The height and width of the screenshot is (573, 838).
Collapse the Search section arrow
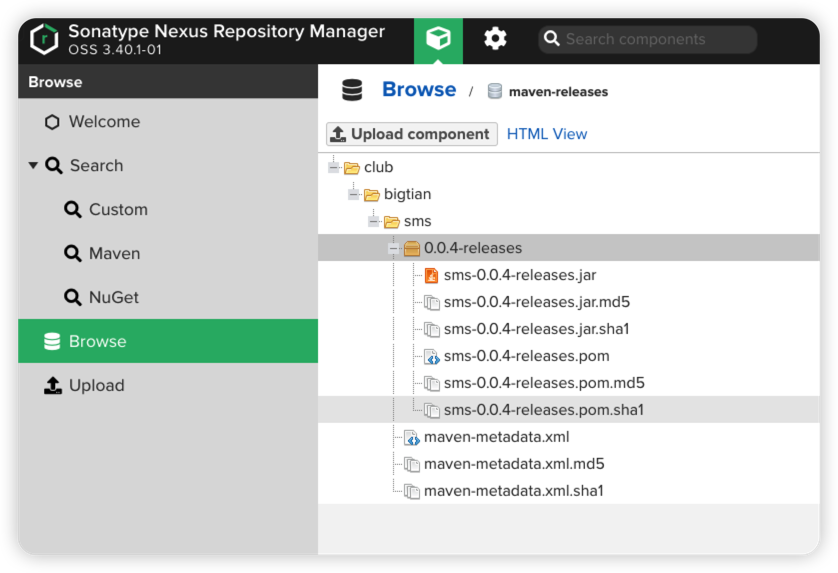tap(33, 165)
